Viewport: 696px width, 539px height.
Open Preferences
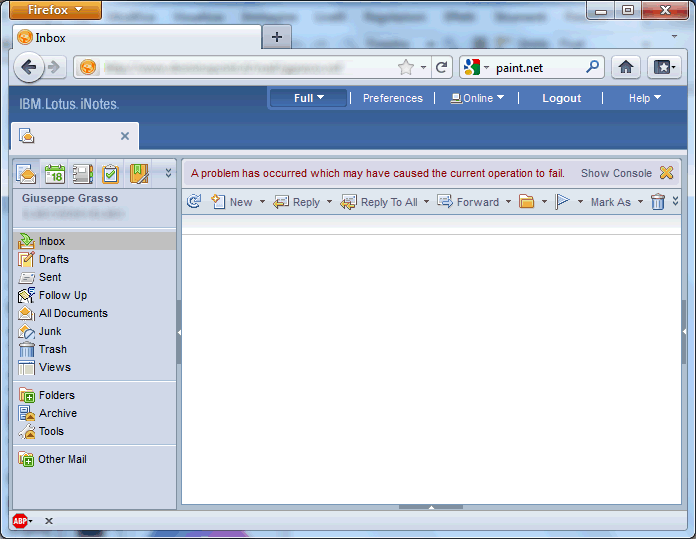tap(393, 98)
